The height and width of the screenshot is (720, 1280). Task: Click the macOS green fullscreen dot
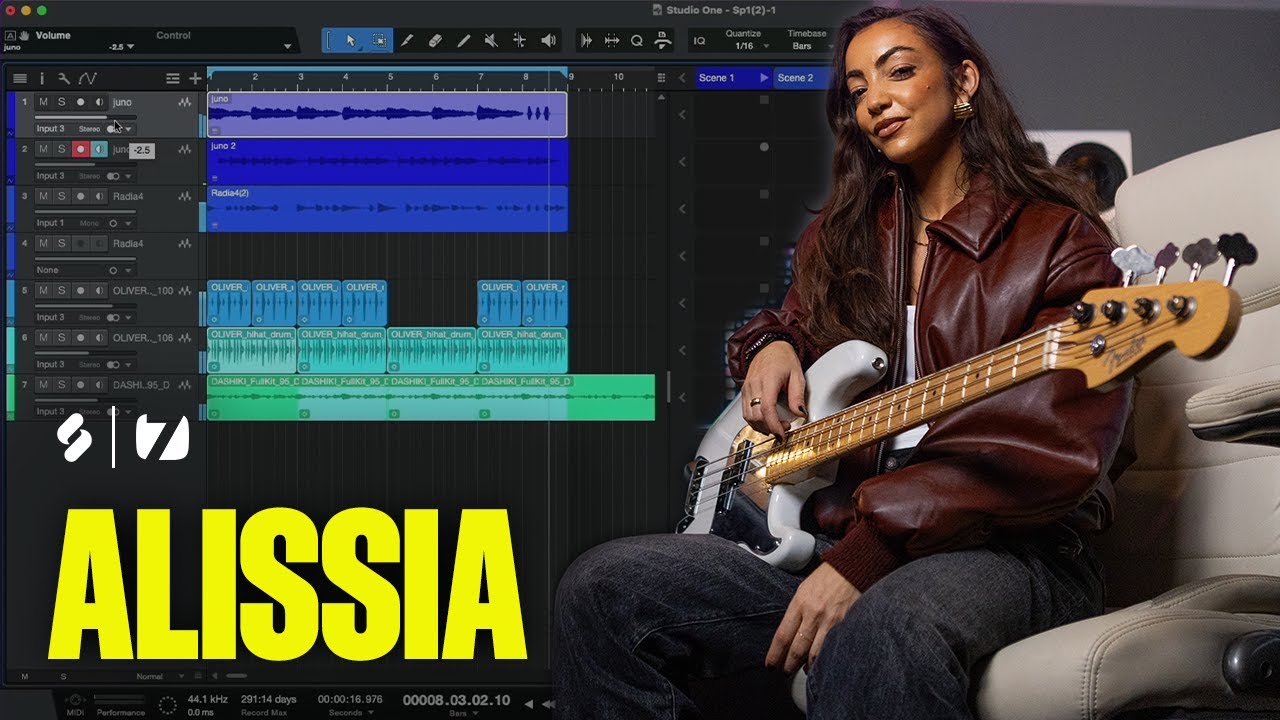click(x=41, y=10)
